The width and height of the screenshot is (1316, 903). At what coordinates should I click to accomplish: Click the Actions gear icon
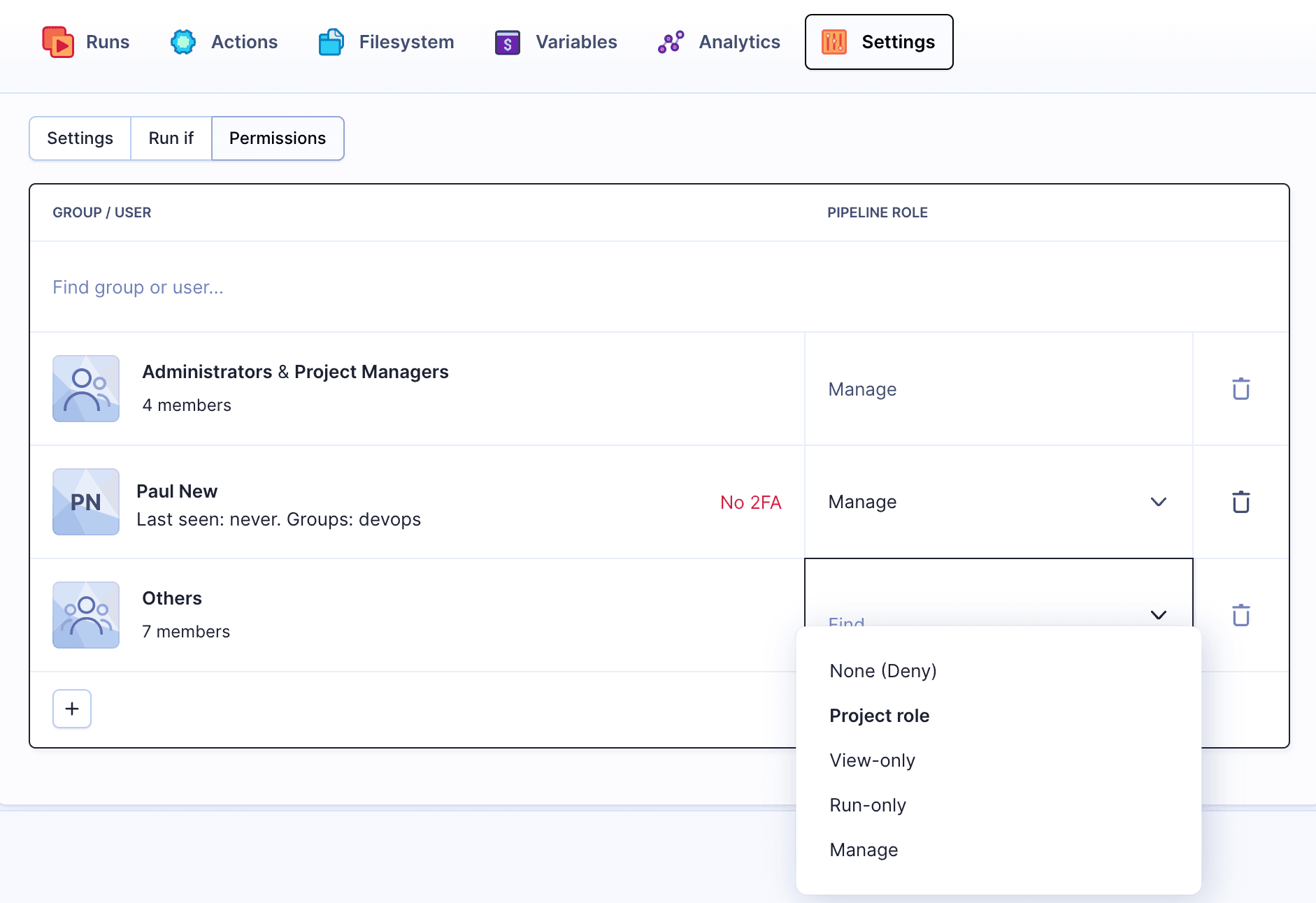pos(183,42)
